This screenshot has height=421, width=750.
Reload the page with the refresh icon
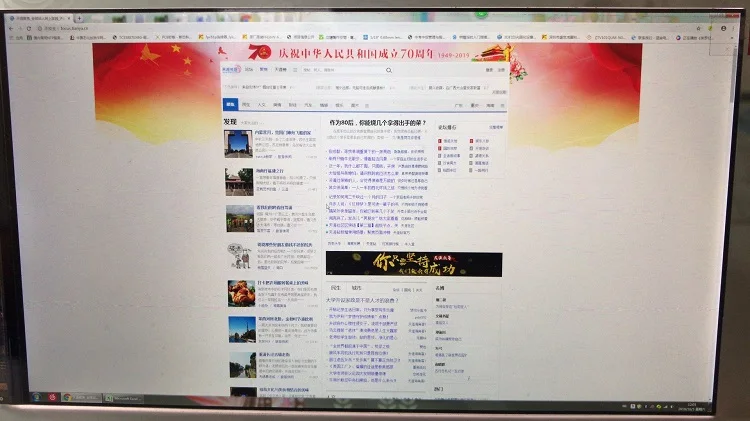click(x=29, y=29)
